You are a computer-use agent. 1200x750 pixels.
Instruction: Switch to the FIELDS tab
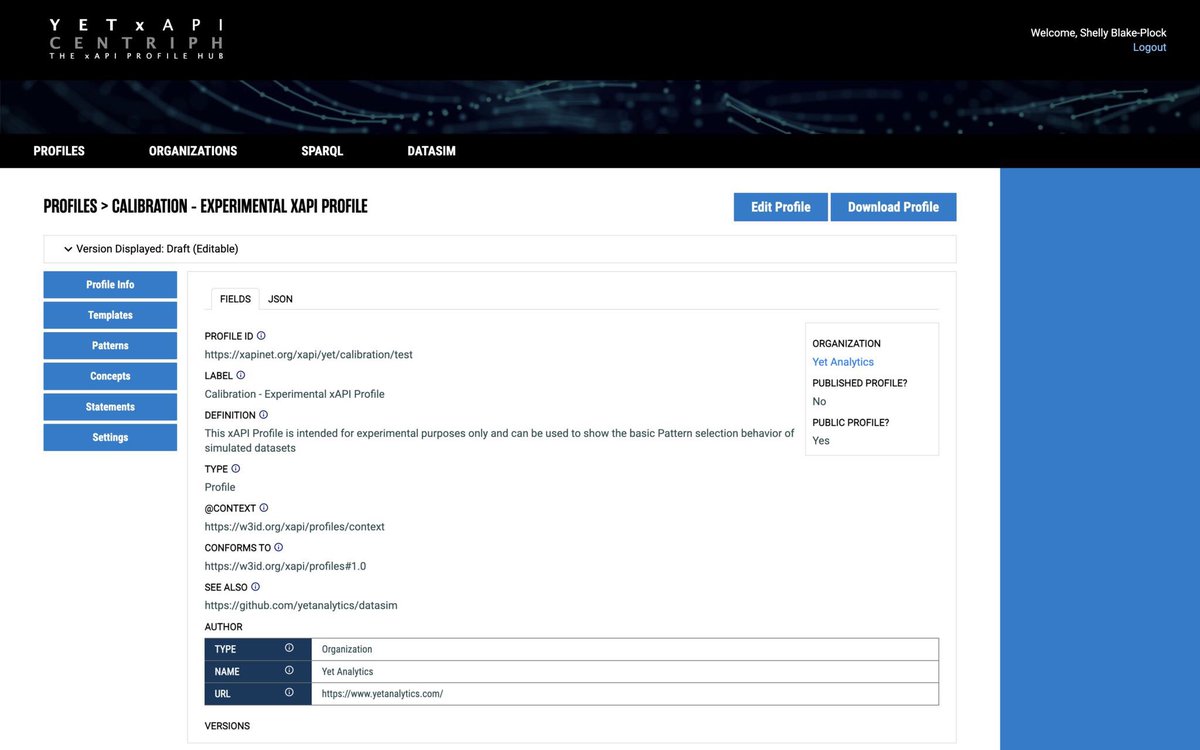235,299
